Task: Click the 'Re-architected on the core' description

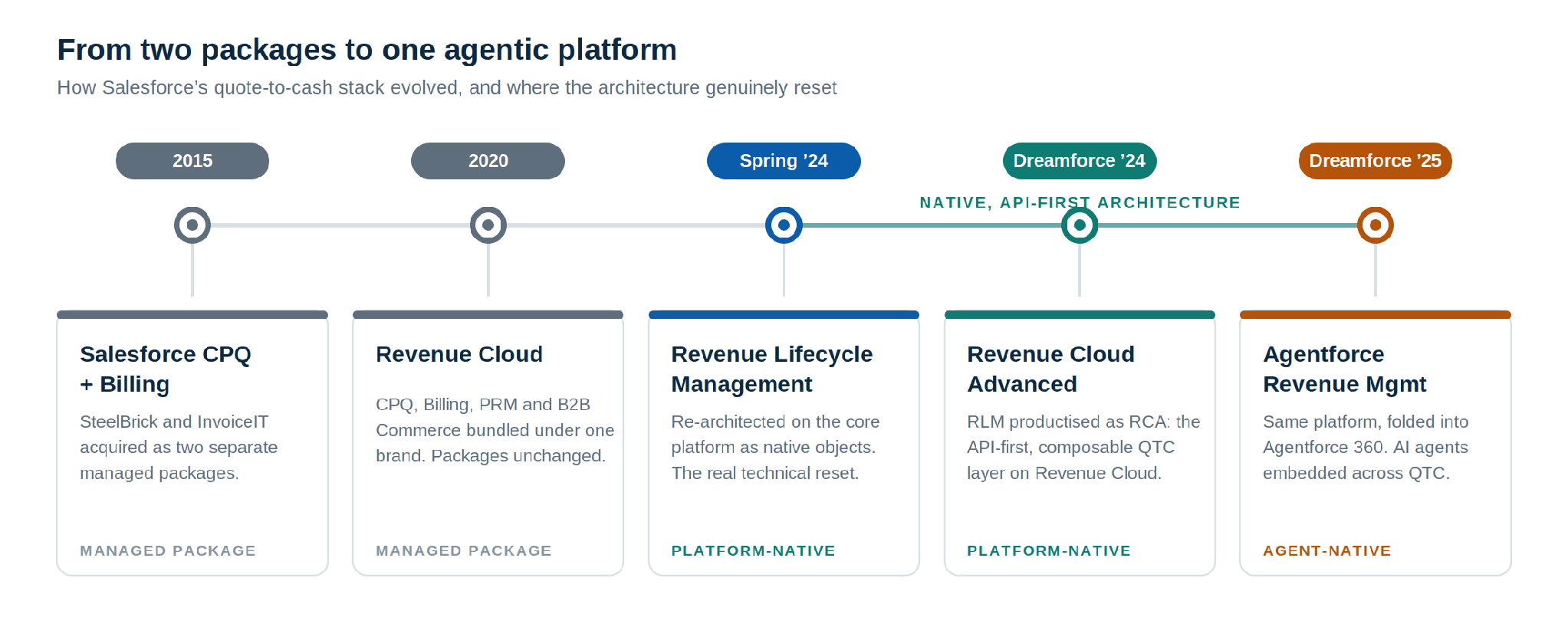Action: coord(775,448)
